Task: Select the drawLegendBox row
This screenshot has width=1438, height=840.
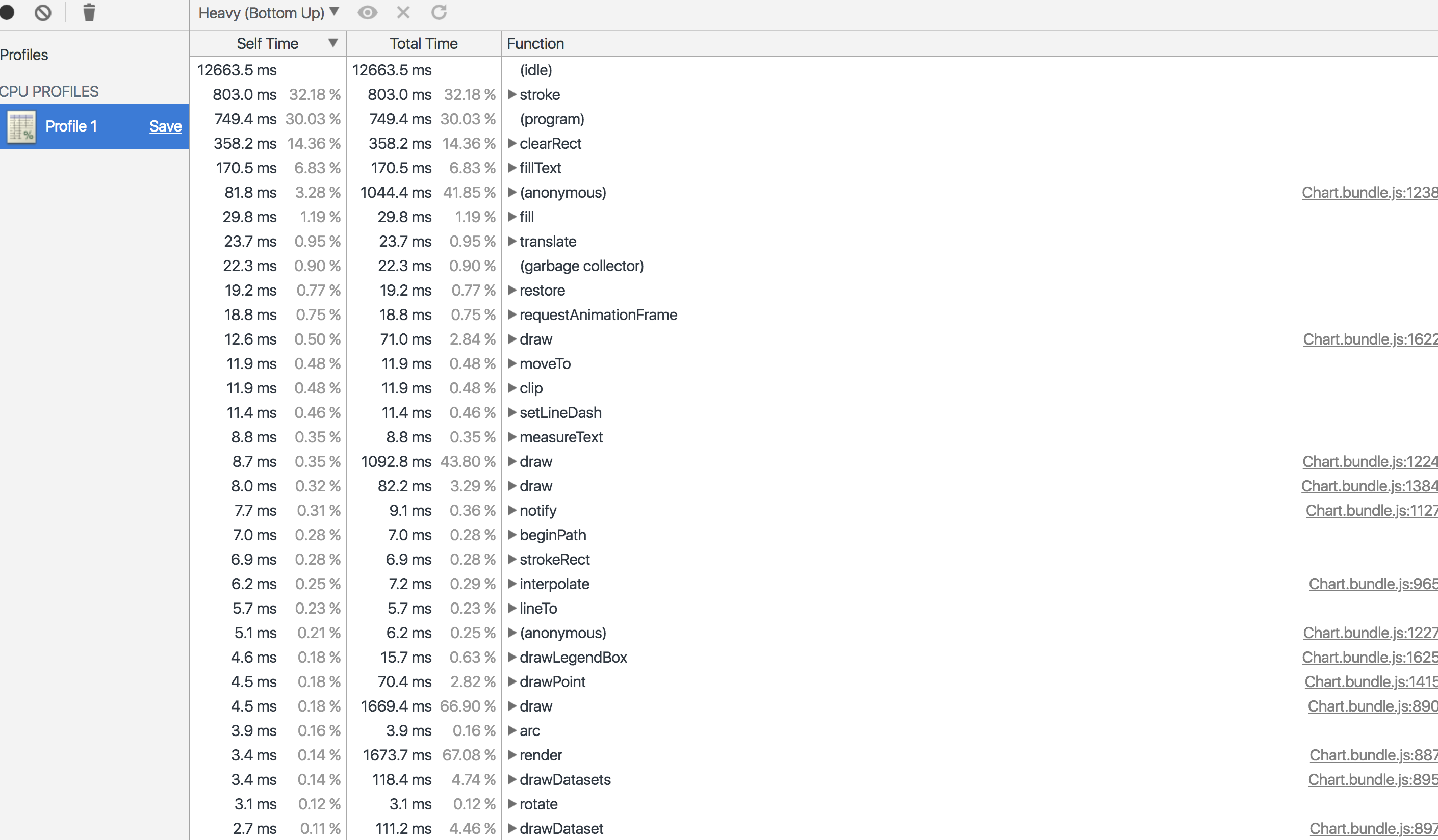Action: coord(573,657)
